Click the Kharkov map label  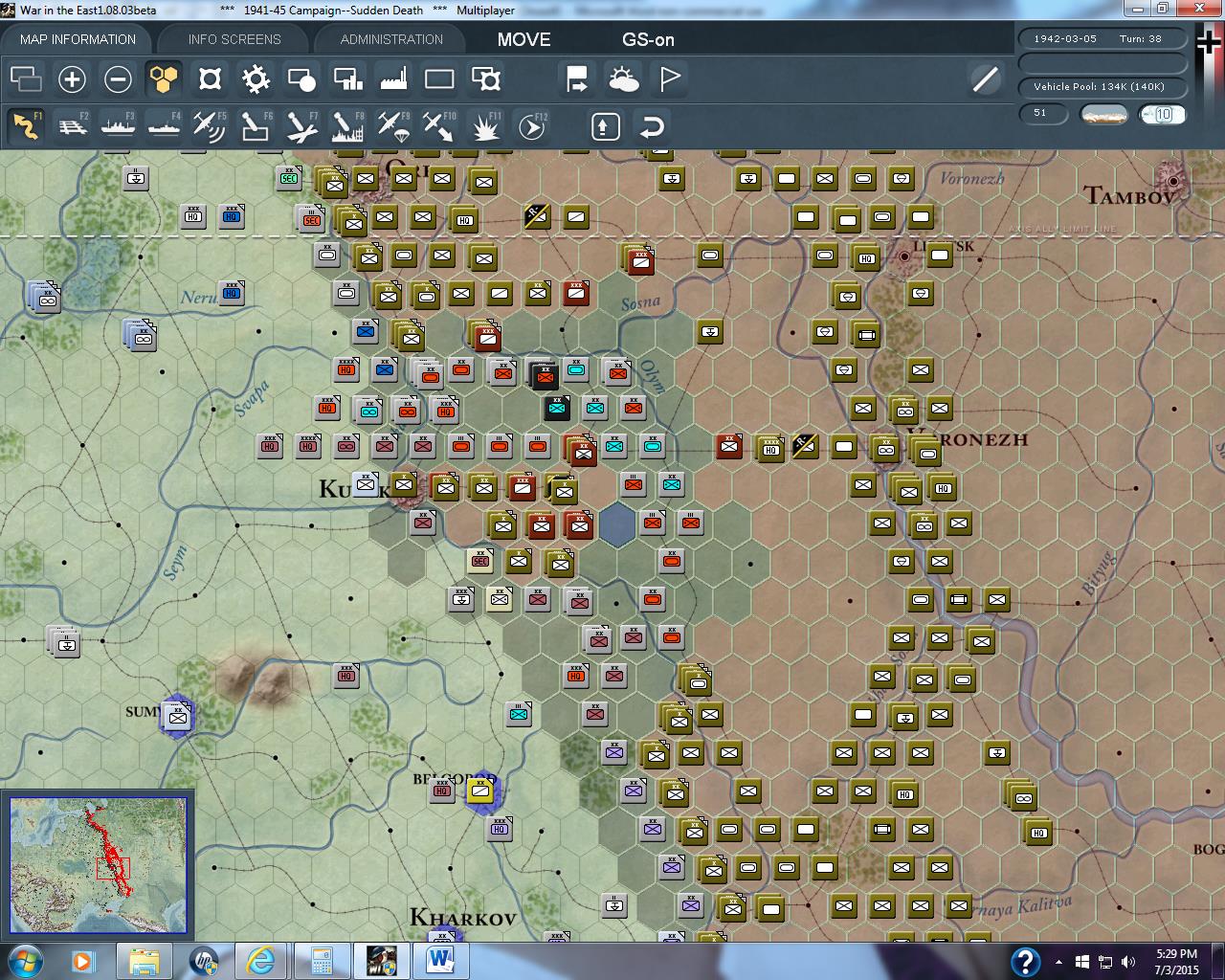point(463,917)
